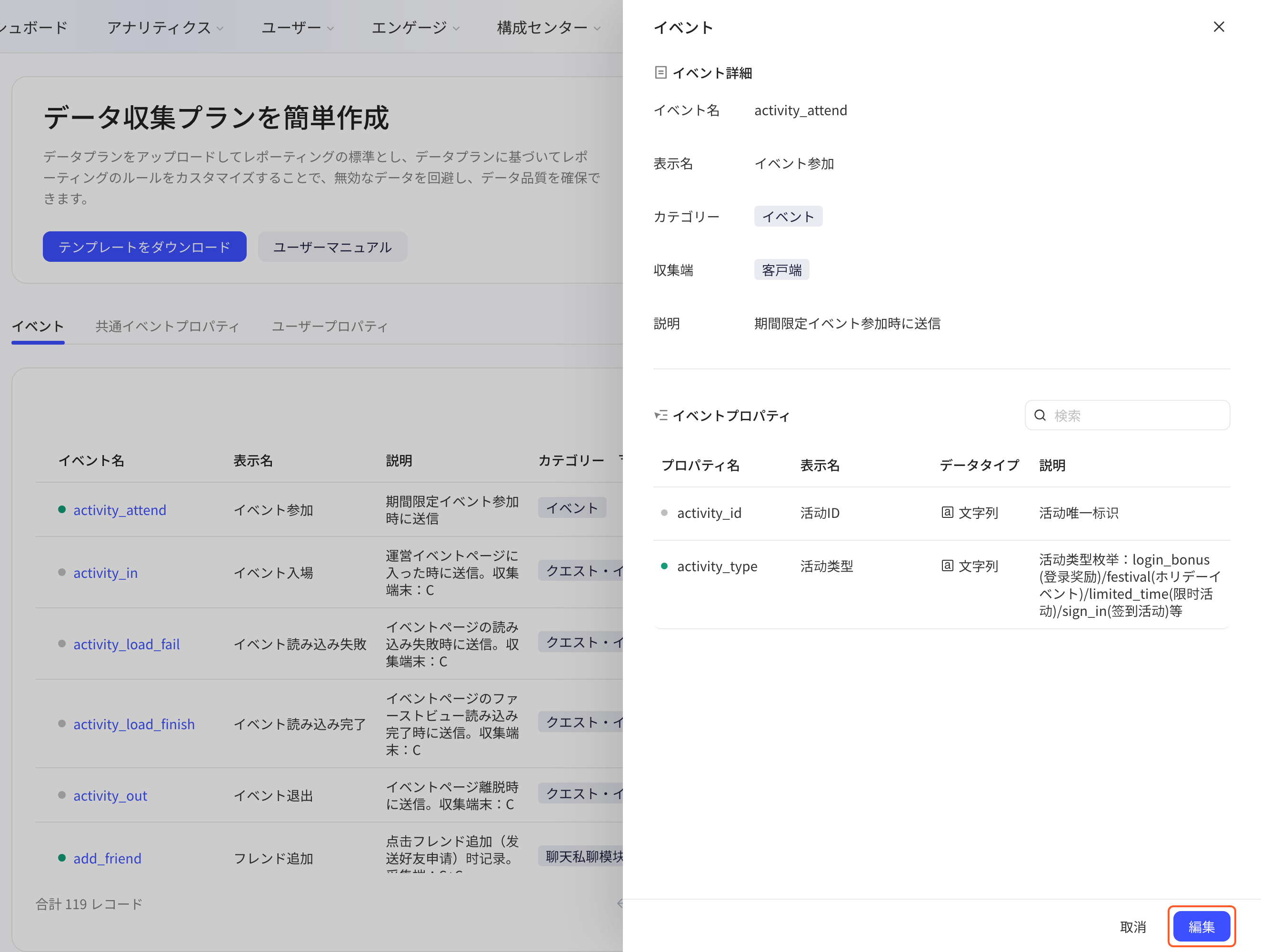Switch to the イベント tab
The height and width of the screenshot is (952, 1261).
(x=38, y=327)
